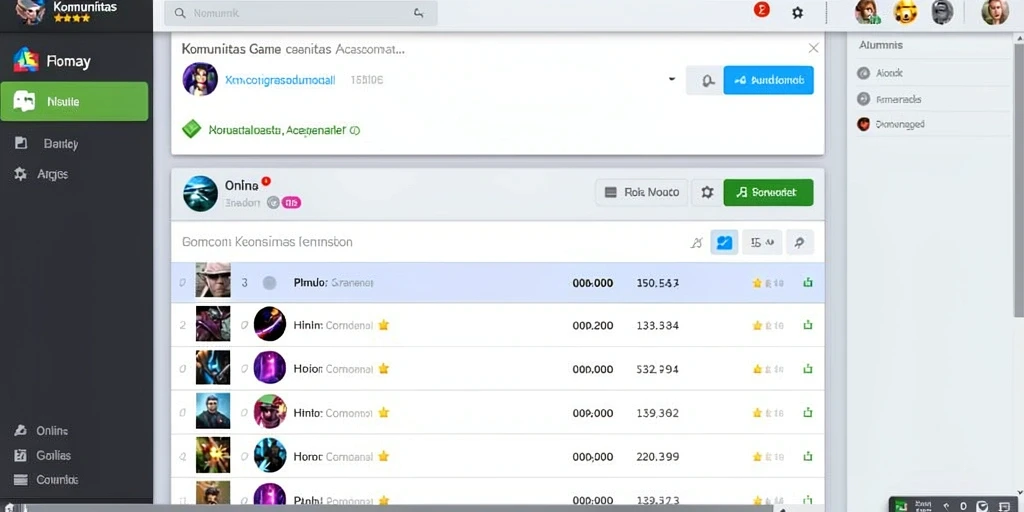Viewport: 1024px width, 512px height.
Task: Click the green upvote icon in 220.399 row
Action: pos(808,456)
